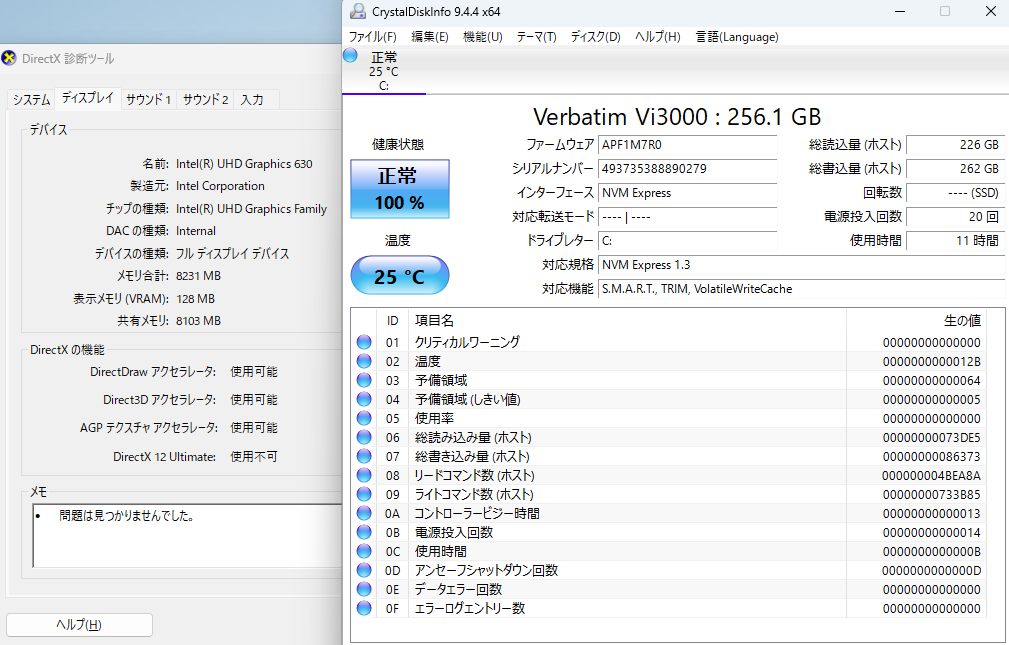The width and height of the screenshot is (1009, 645).
Task: Click status orb for クリティカルワーニング row
Action: (364, 342)
